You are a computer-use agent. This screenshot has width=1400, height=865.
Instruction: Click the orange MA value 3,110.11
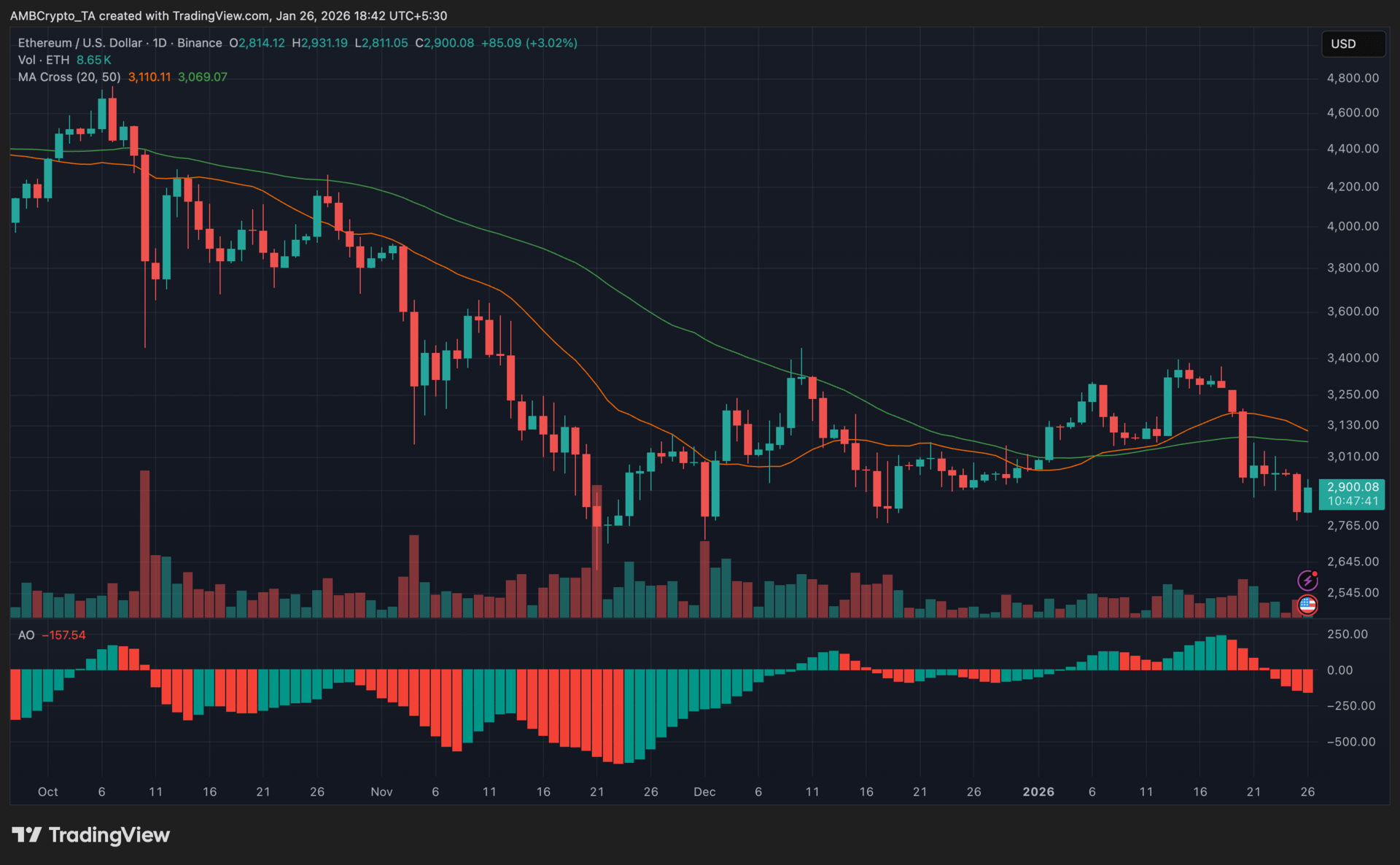pyautogui.click(x=149, y=77)
